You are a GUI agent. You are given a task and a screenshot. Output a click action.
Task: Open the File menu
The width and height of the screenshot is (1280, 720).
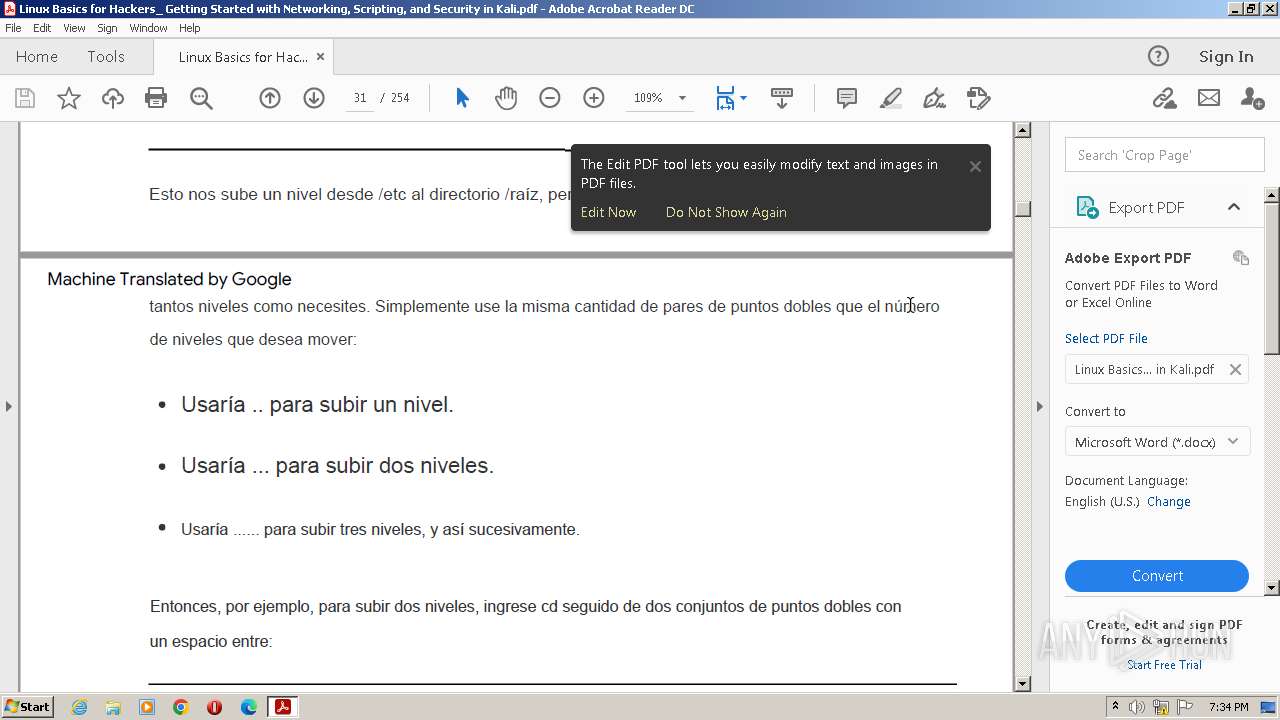point(13,28)
